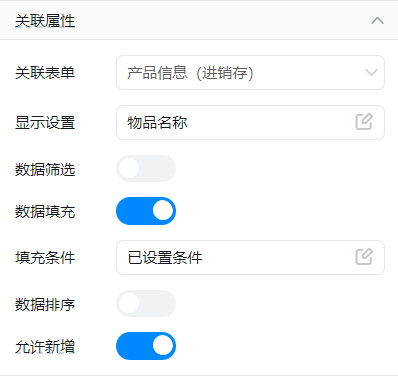Turn on the 数据排序 switch

tap(146, 303)
